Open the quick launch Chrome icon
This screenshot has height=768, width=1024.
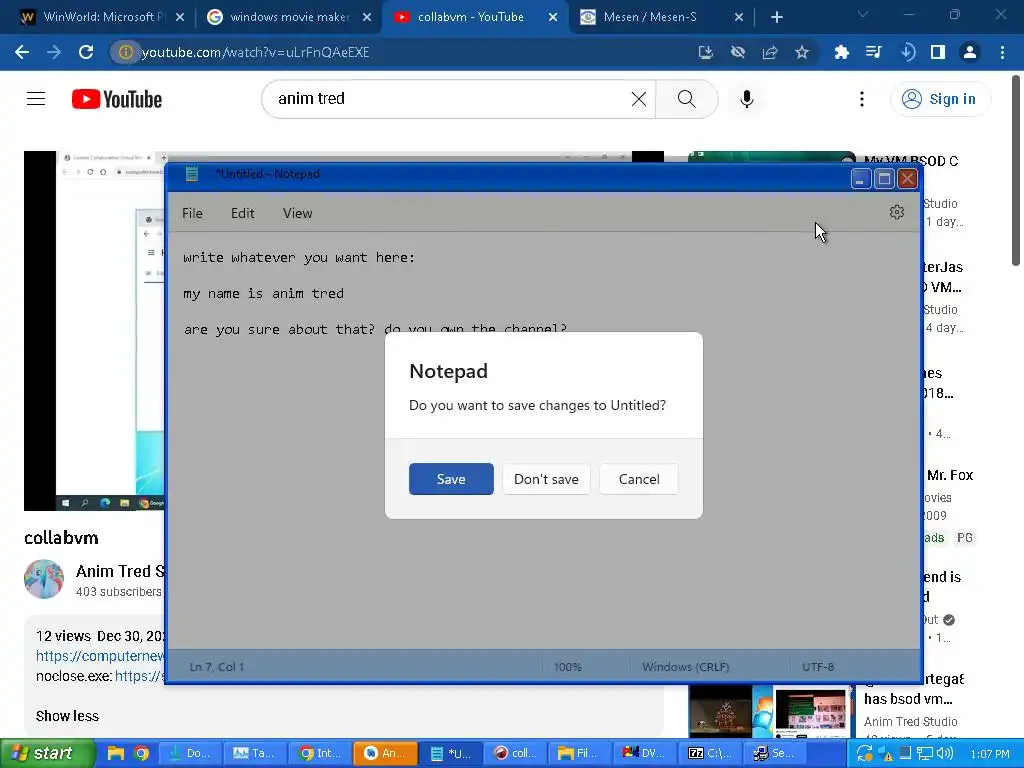pos(141,753)
